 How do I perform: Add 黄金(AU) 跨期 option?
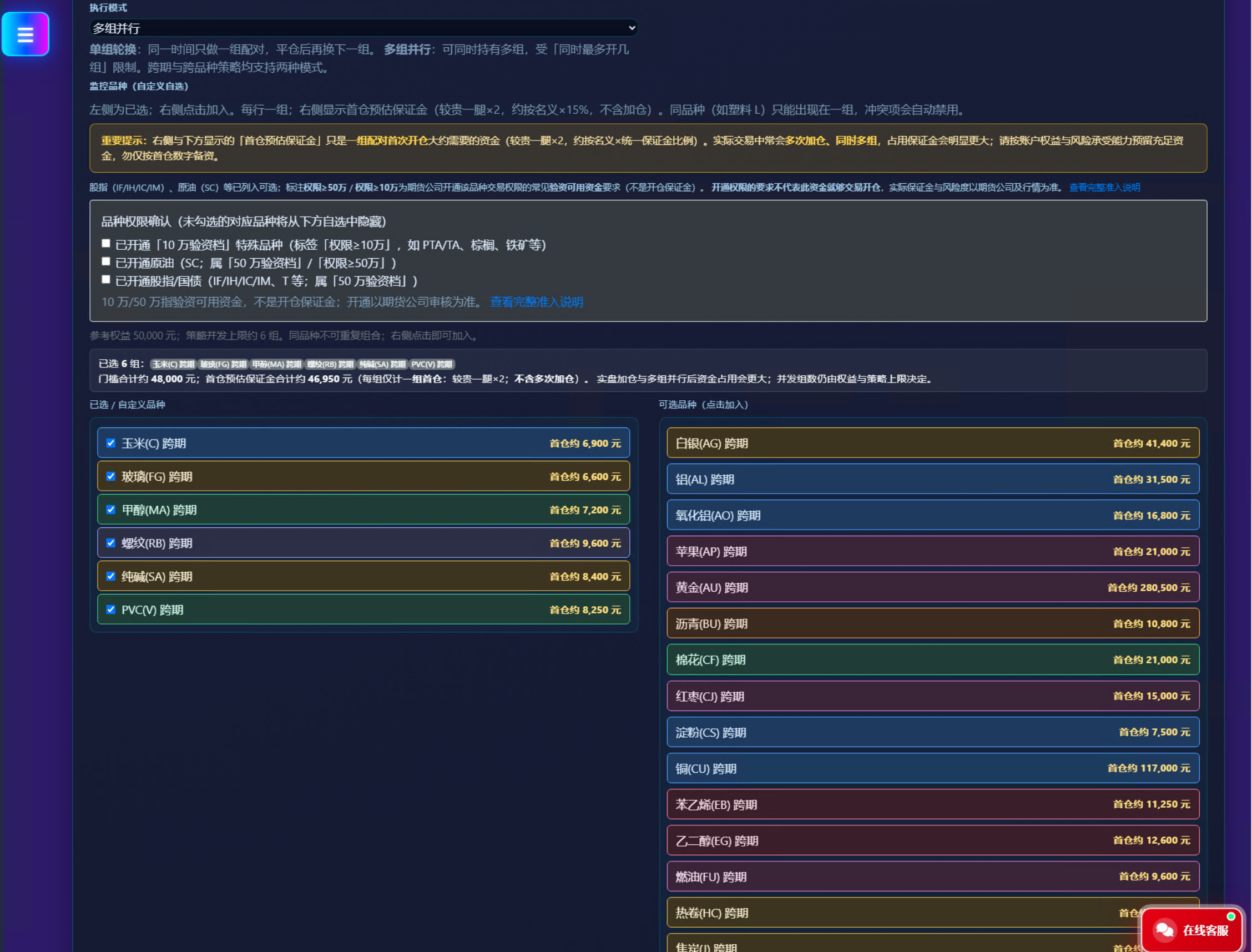pyautogui.click(x=933, y=588)
